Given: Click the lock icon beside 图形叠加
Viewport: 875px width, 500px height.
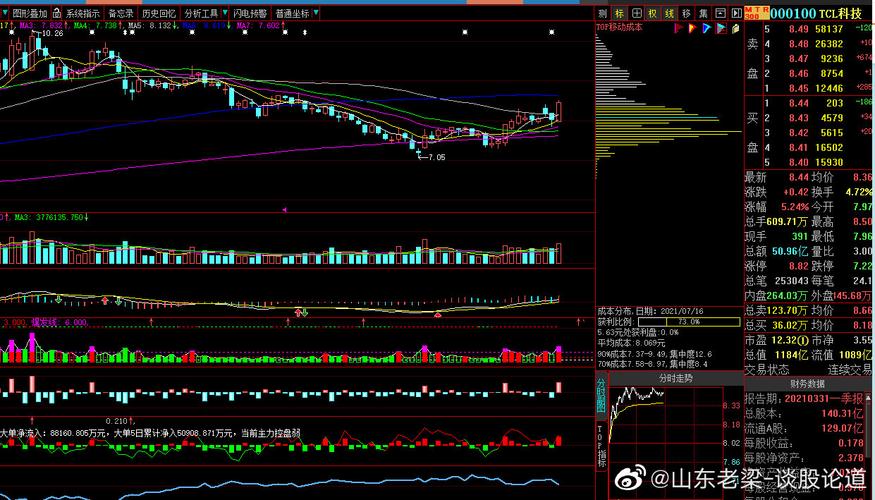Looking at the screenshot, I should point(58,13).
